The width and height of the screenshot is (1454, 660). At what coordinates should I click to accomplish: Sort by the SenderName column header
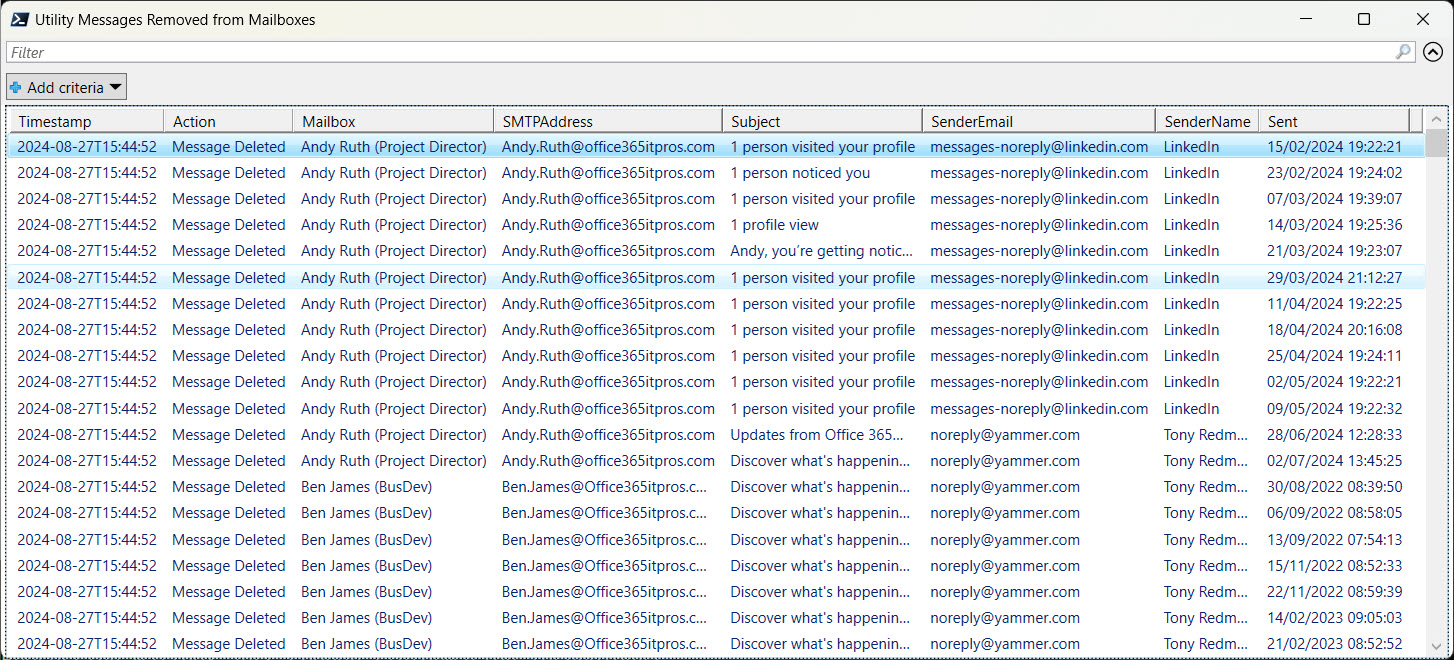pyautogui.click(x=1207, y=120)
